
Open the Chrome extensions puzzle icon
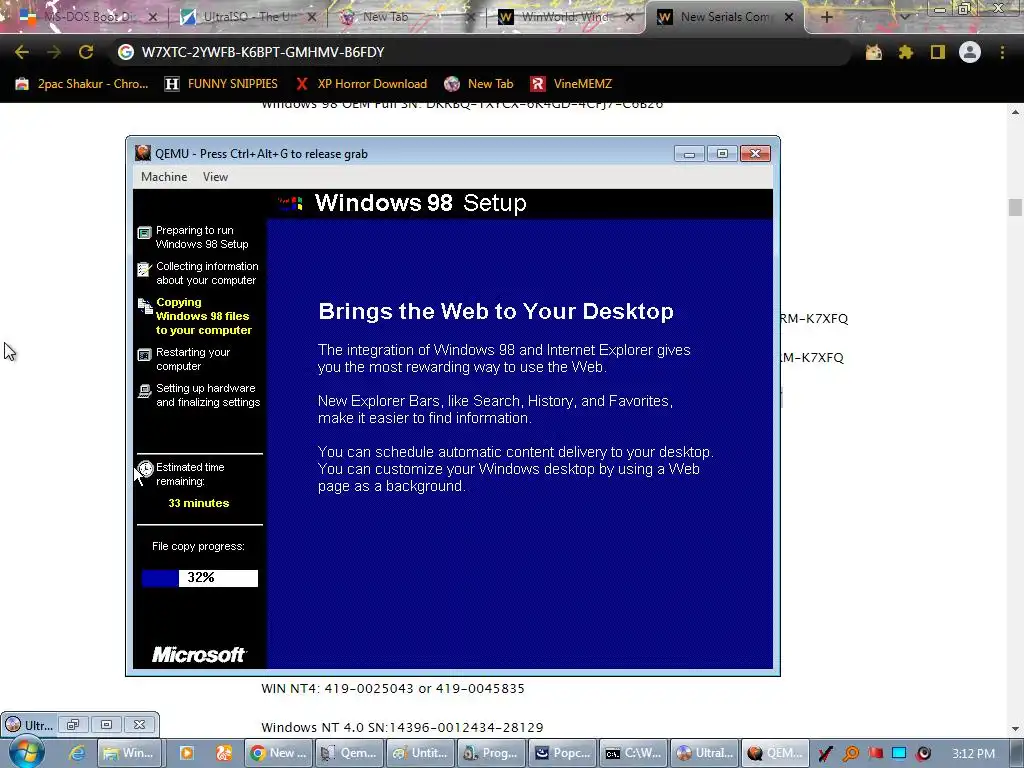tap(905, 52)
